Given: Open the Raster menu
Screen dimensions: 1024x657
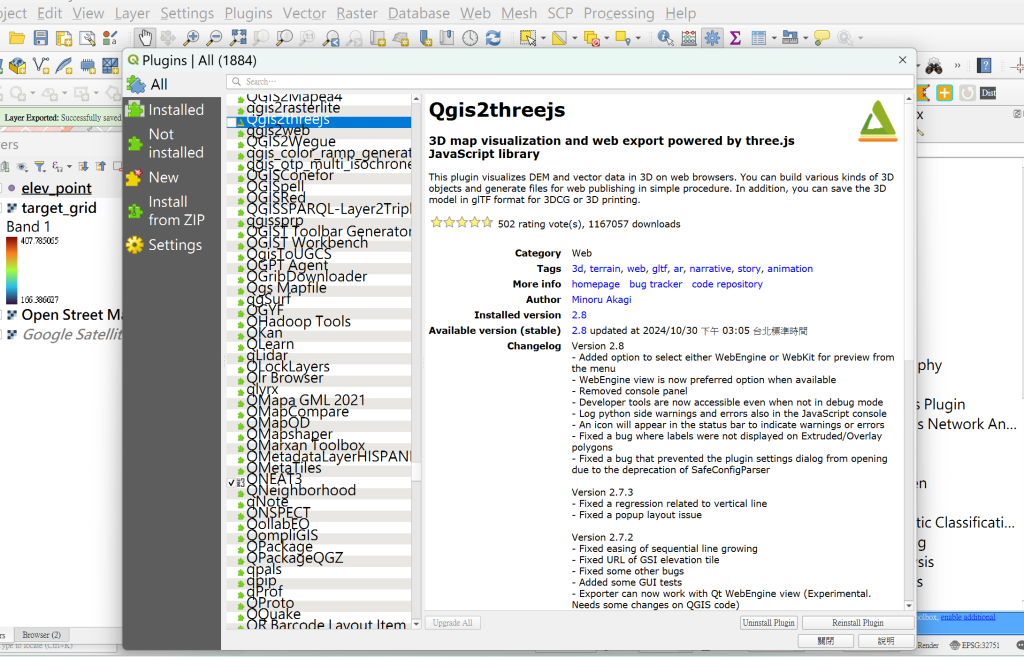Looking at the screenshot, I should pos(357,13).
